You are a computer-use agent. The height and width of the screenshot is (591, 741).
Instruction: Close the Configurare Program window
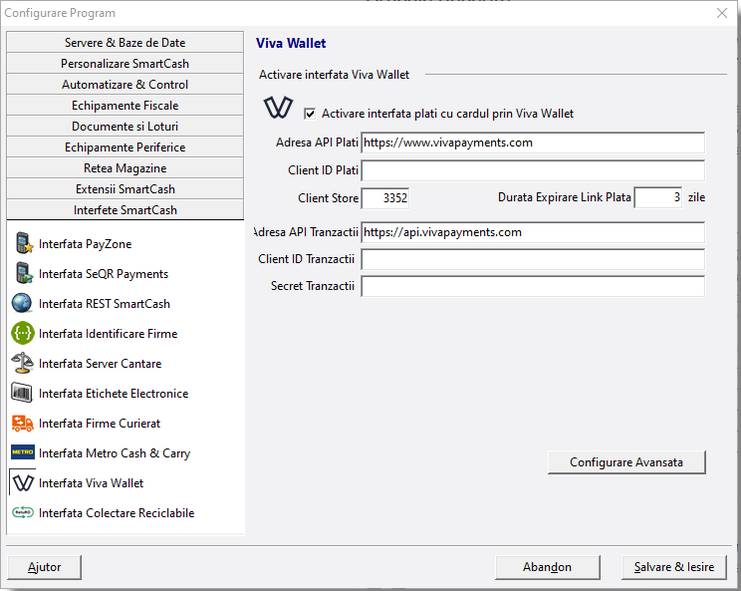tap(722, 13)
